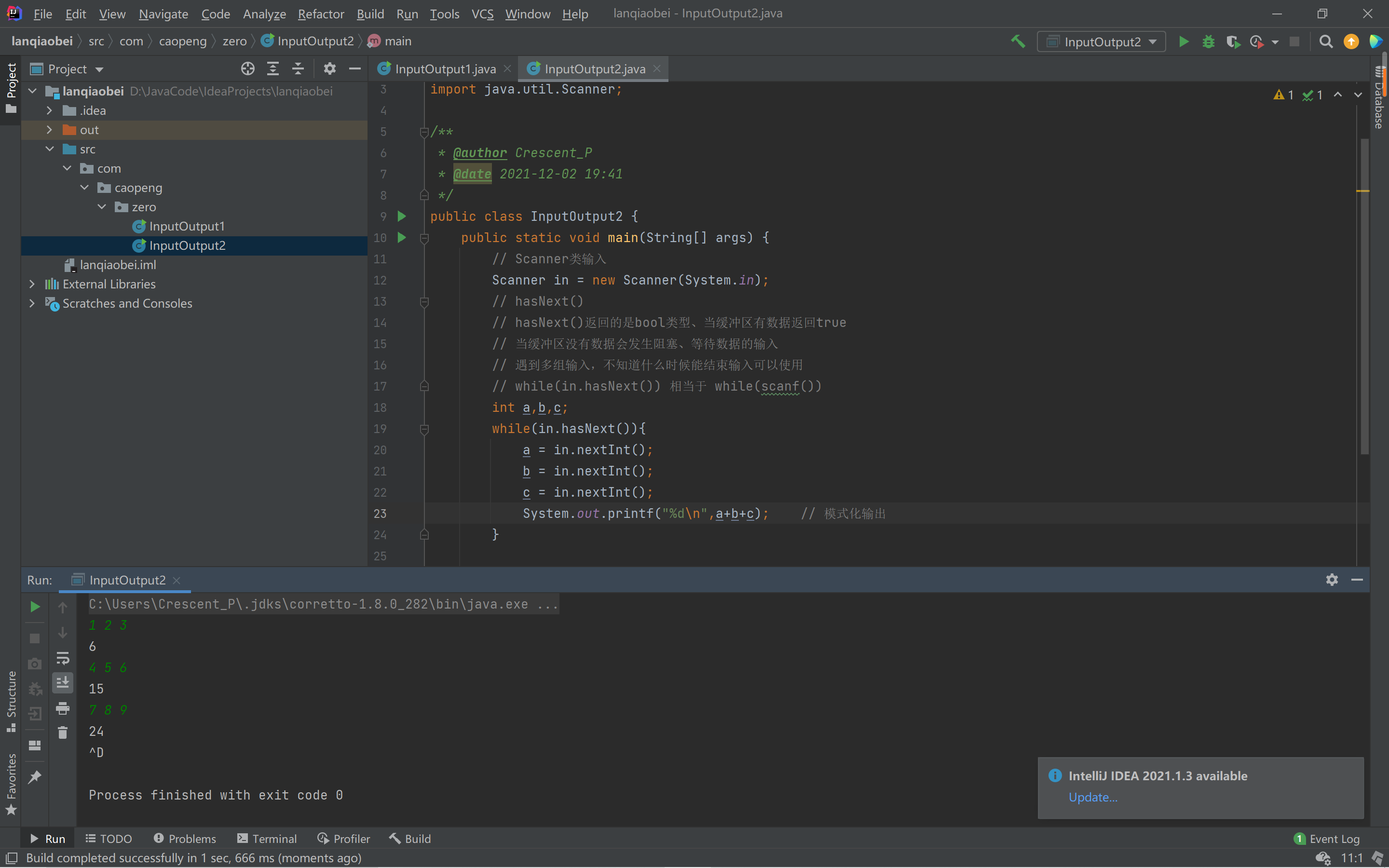Click the Update link in IntelliJ notification
The image size is (1389, 868).
[1092, 797]
